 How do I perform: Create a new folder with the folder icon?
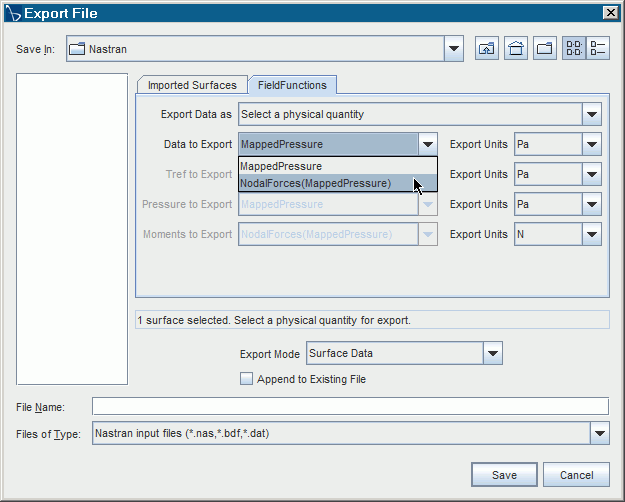point(545,48)
